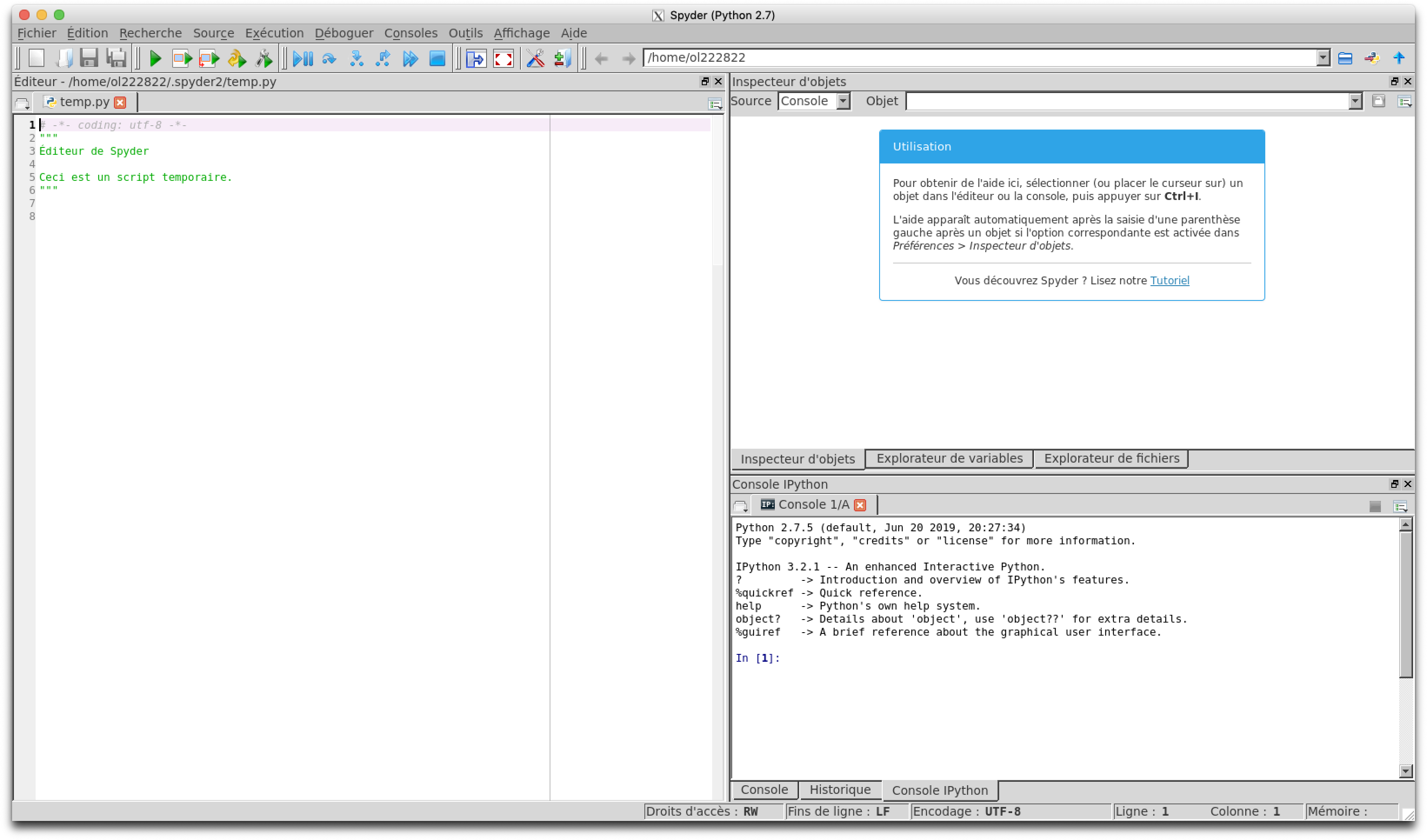Viewport: 1427px width, 840px height.
Task: Run current cell and advance
Action: (x=210, y=58)
